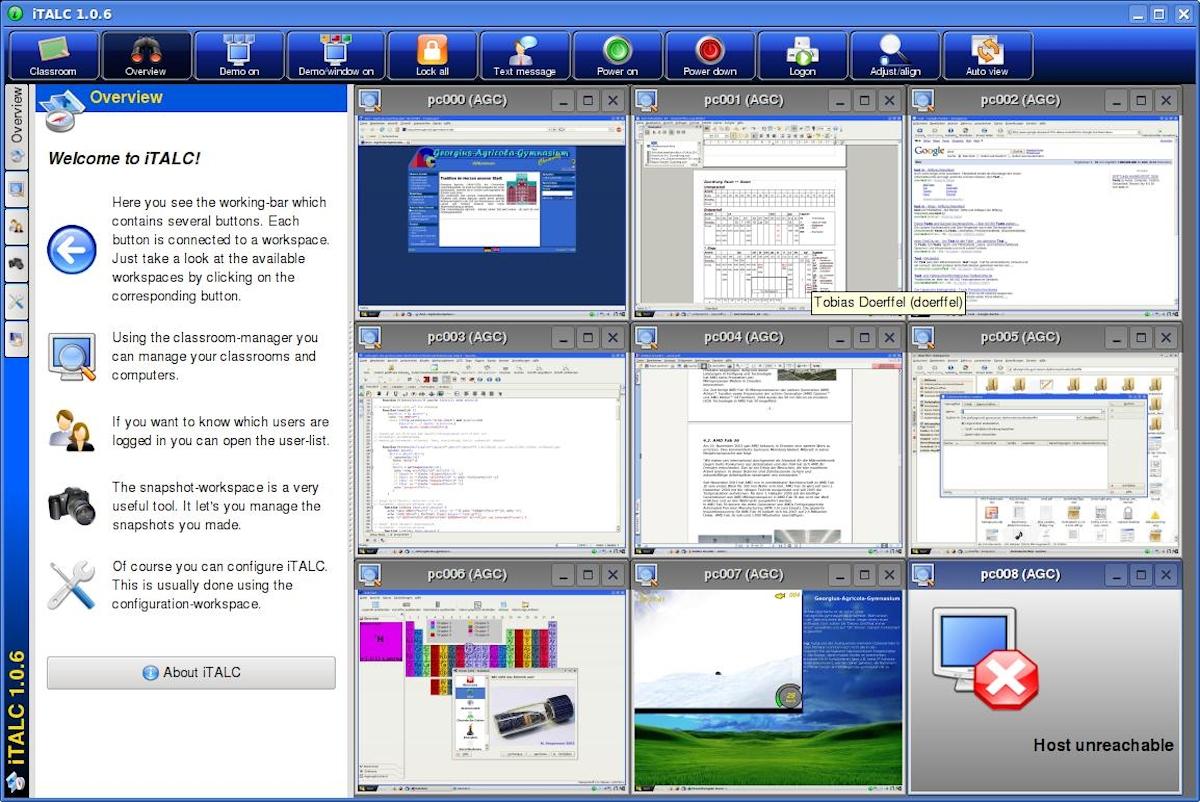Enable Auto view in the toolbar

(987, 56)
